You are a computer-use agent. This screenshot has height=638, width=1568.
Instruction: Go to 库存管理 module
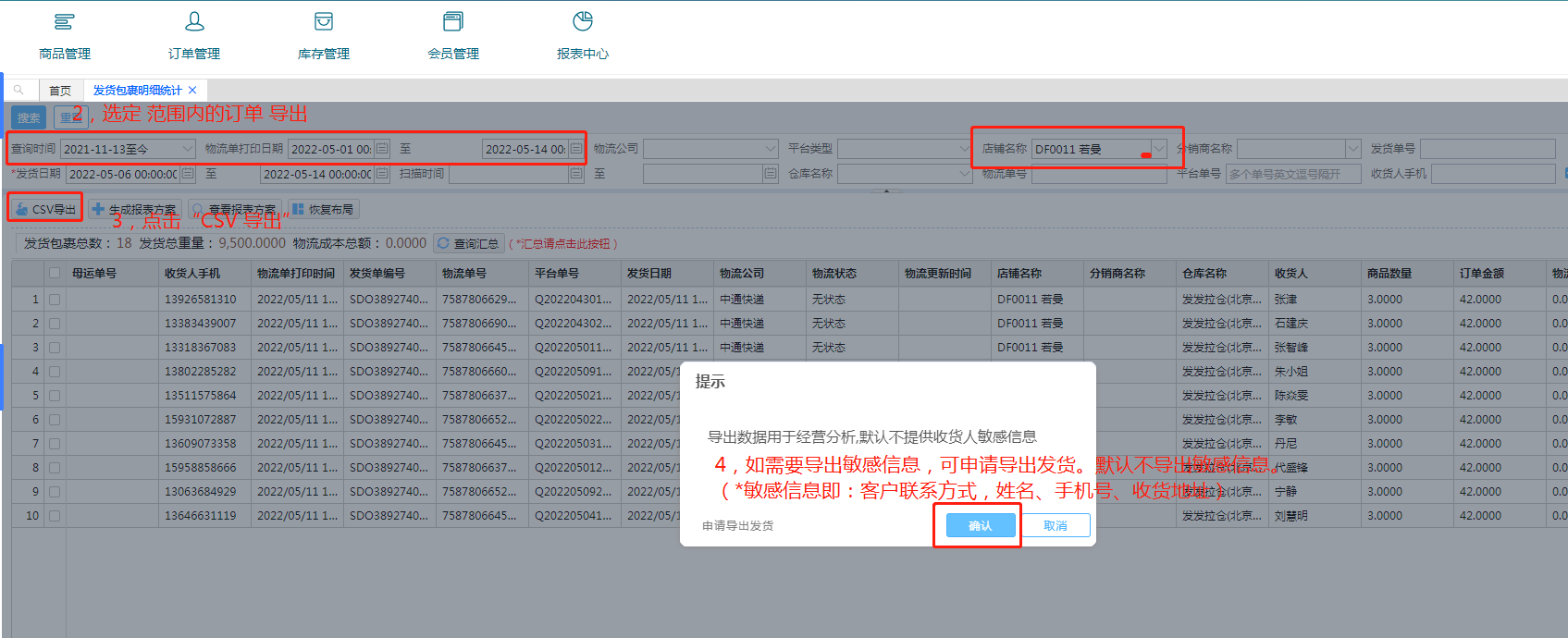tap(324, 35)
